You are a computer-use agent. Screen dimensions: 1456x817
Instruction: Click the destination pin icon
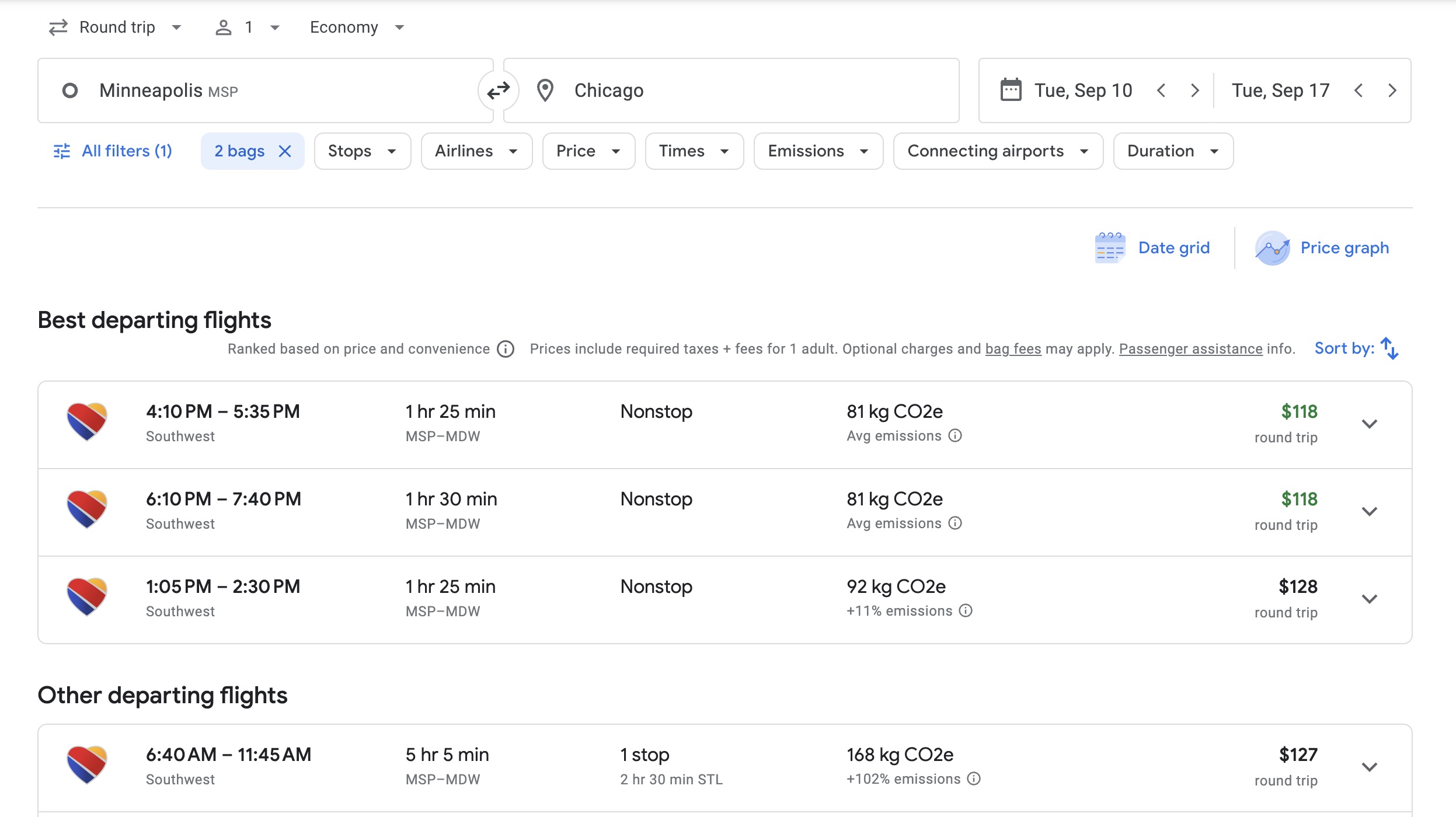(545, 90)
